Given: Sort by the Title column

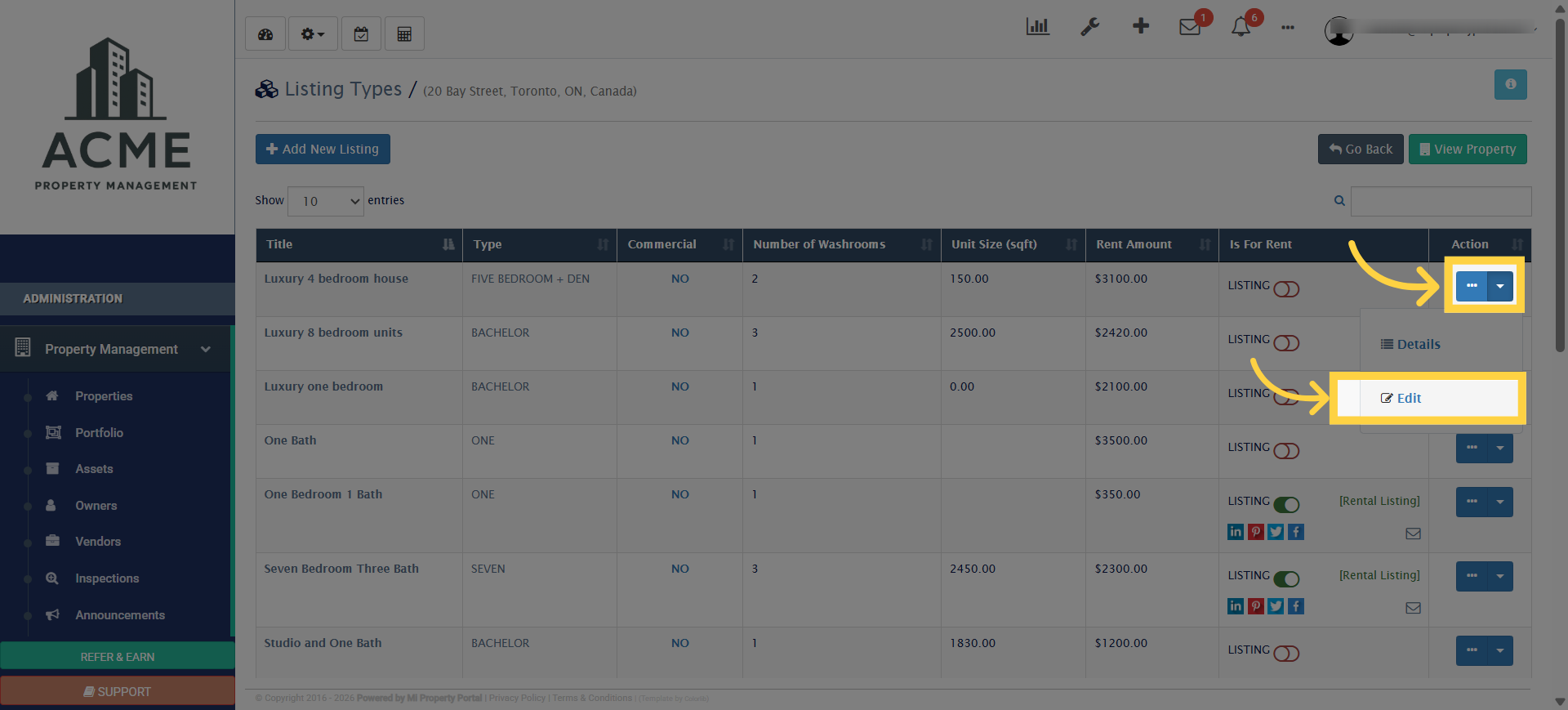Looking at the screenshot, I should [x=359, y=244].
